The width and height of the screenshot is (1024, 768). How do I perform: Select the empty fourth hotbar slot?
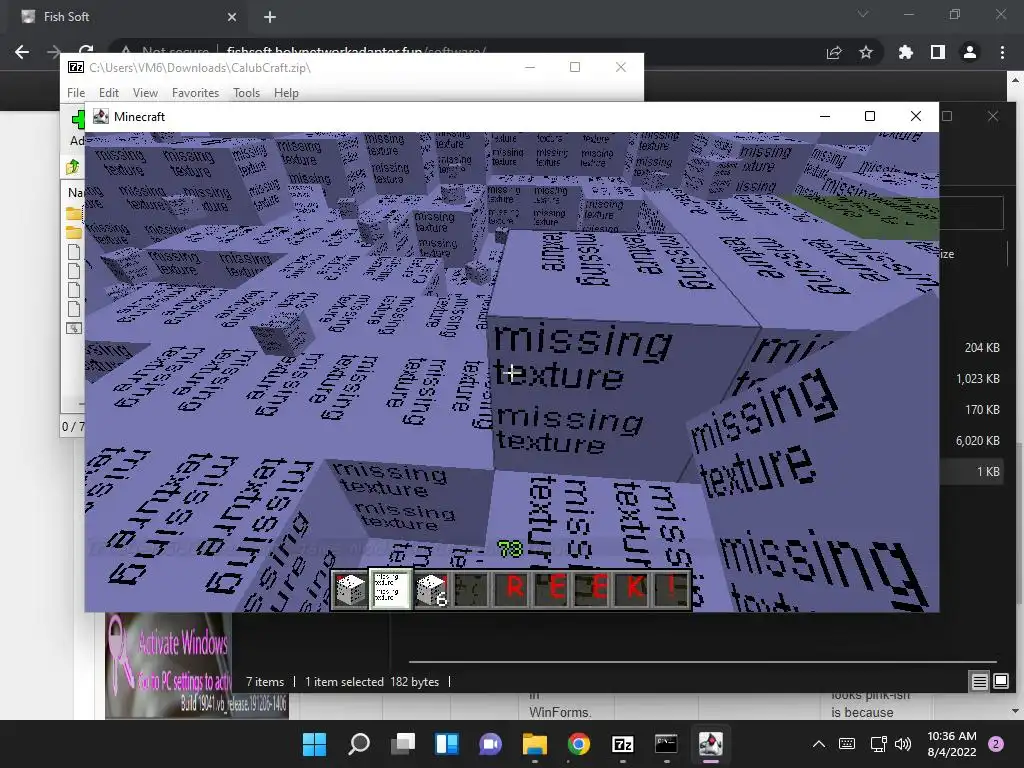[x=471, y=588]
